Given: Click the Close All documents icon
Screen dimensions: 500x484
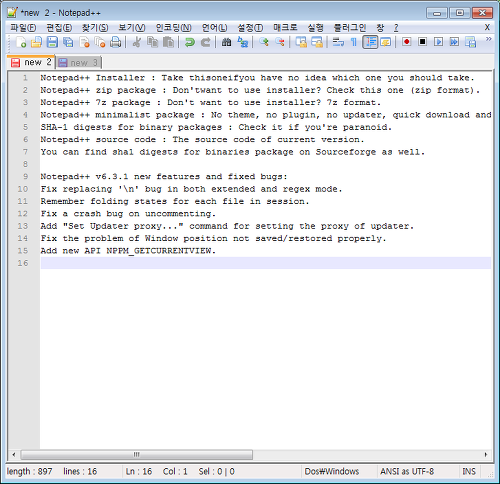Looking at the screenshot, I should pos(100,42).
